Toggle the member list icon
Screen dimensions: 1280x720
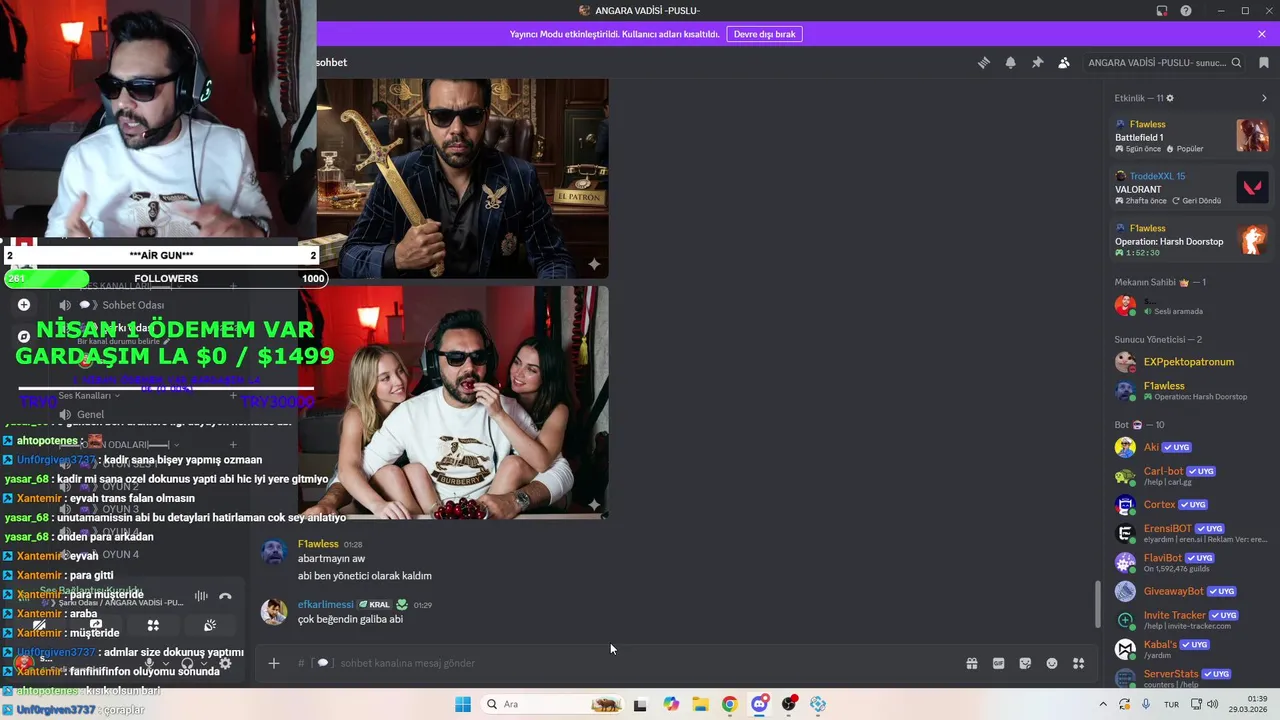coord(1064,62)
